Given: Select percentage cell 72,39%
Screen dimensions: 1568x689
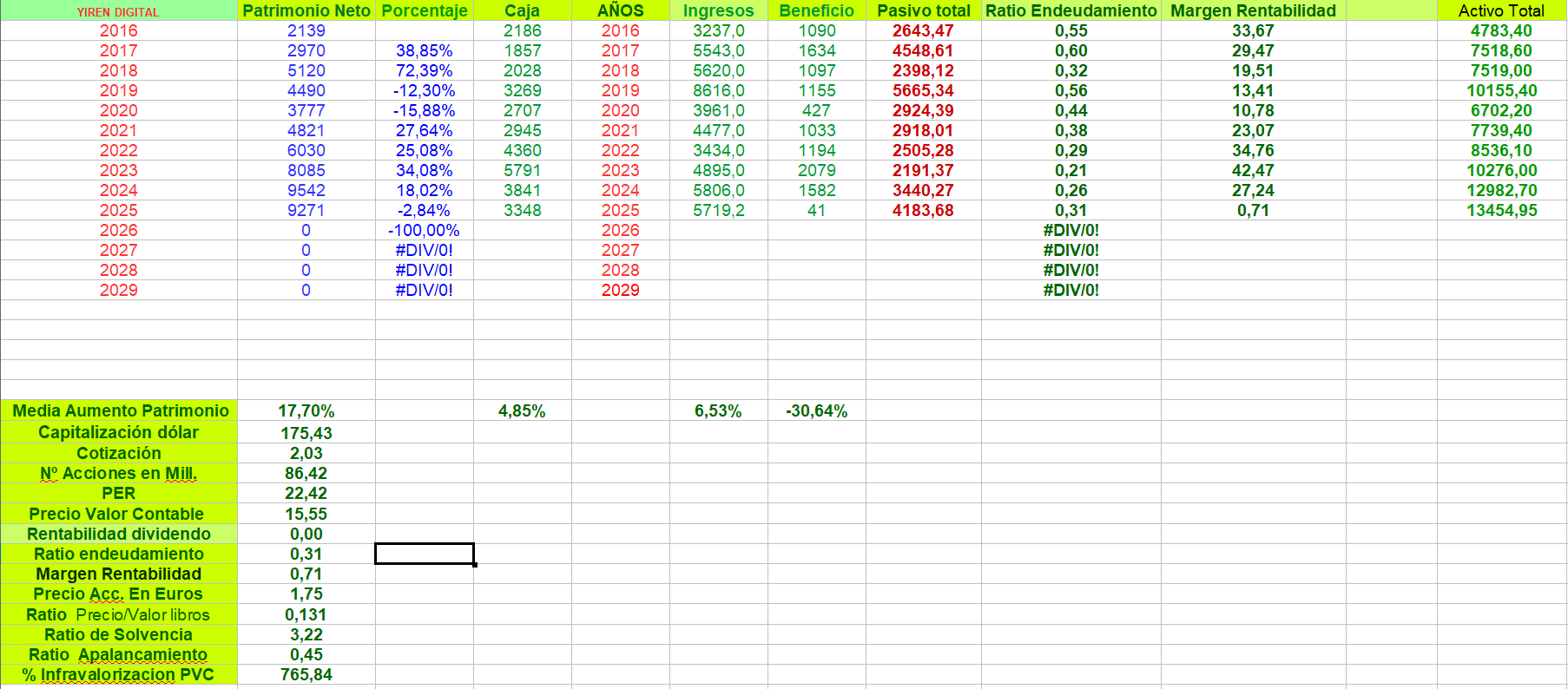Looking at the screenshot, I should point(425,71).
